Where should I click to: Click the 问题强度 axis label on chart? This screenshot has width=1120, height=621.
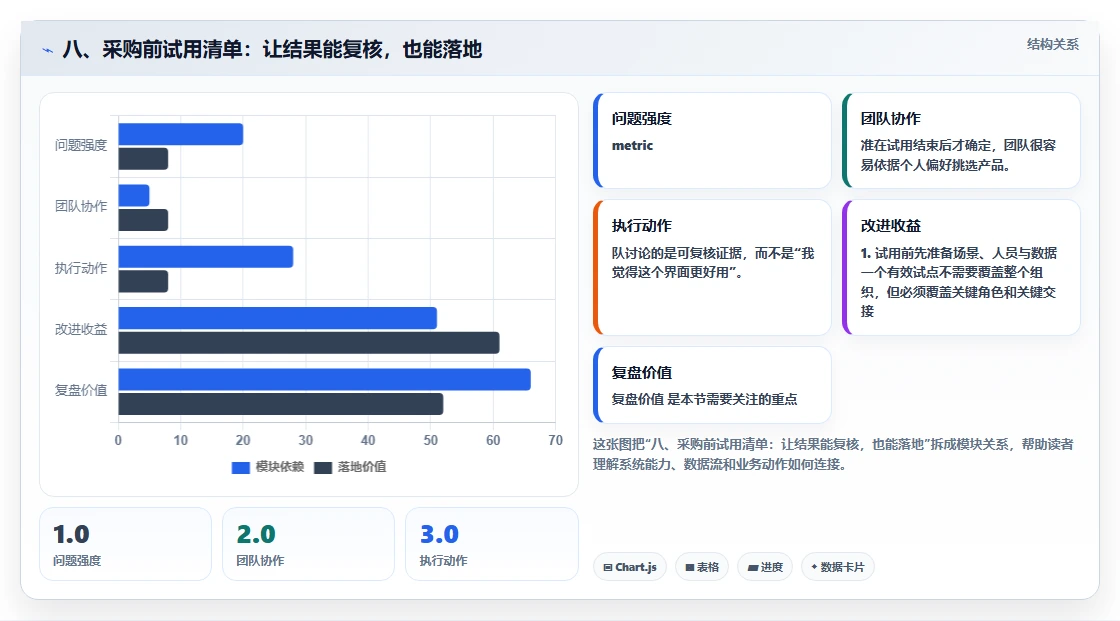point(81,146)
